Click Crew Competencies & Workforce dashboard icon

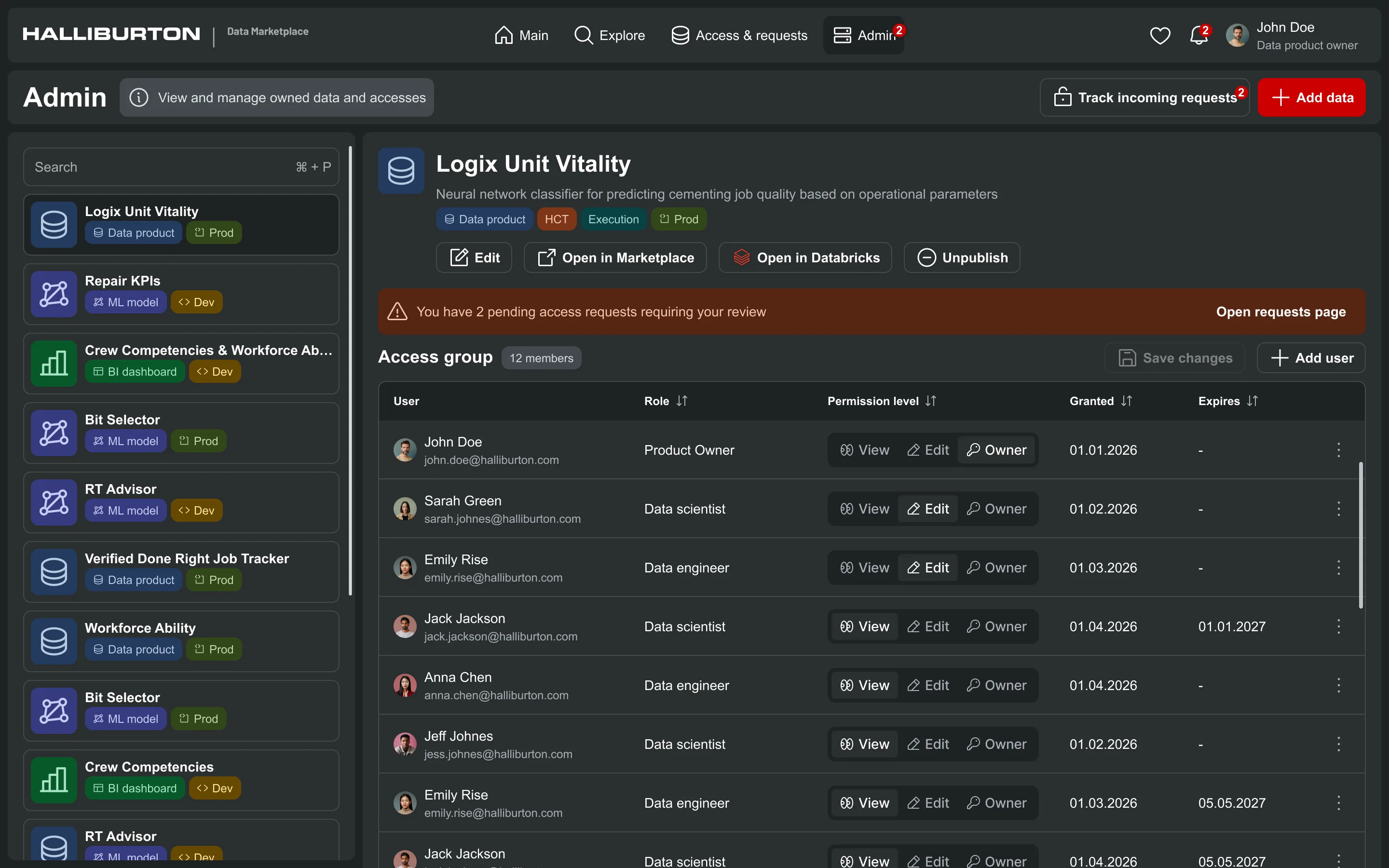[x=54, y=364]
